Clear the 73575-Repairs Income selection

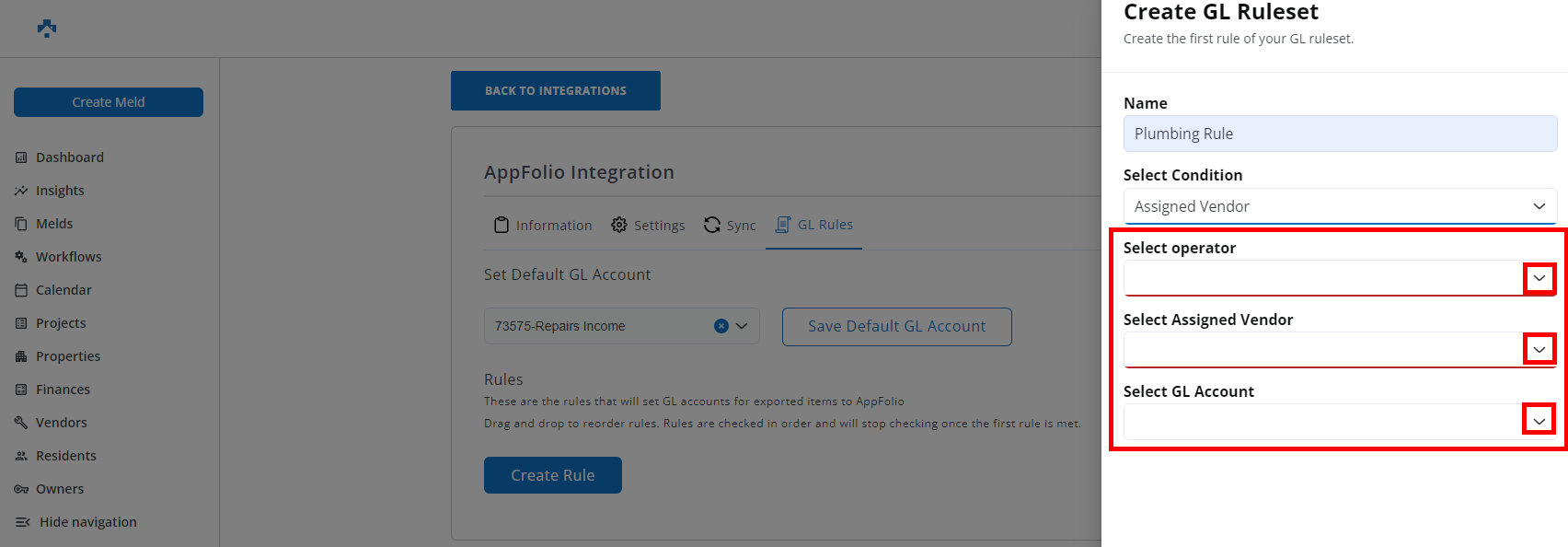tap(721, 326)
